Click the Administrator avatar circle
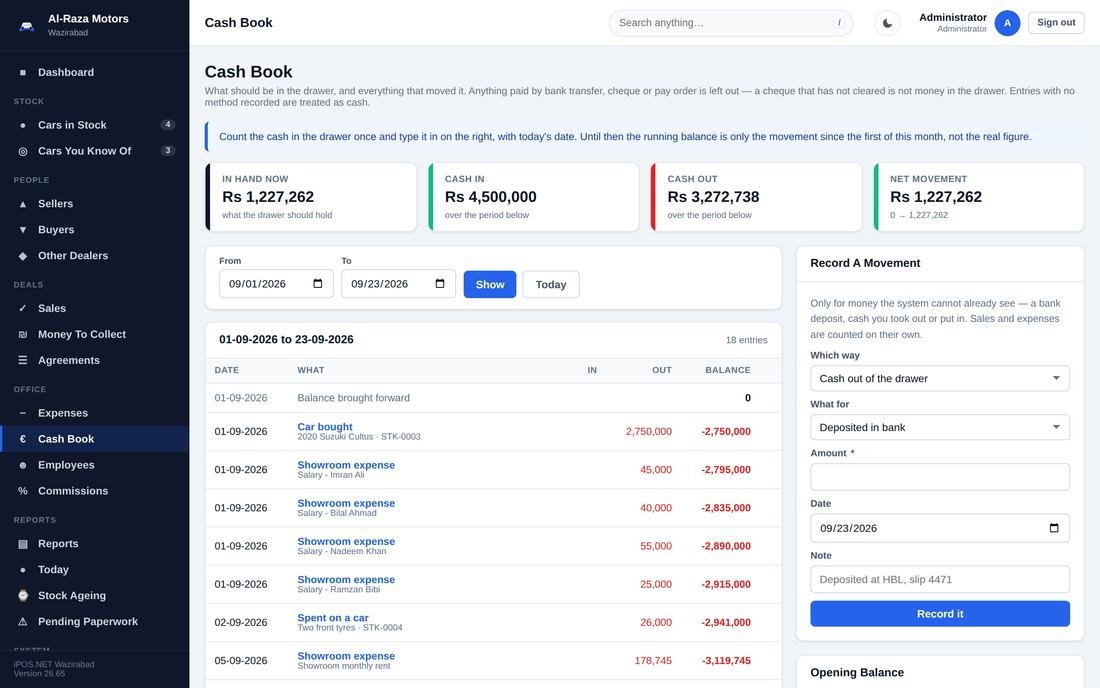Viewport: 1100px width, 688px height. click(1007, 22)
